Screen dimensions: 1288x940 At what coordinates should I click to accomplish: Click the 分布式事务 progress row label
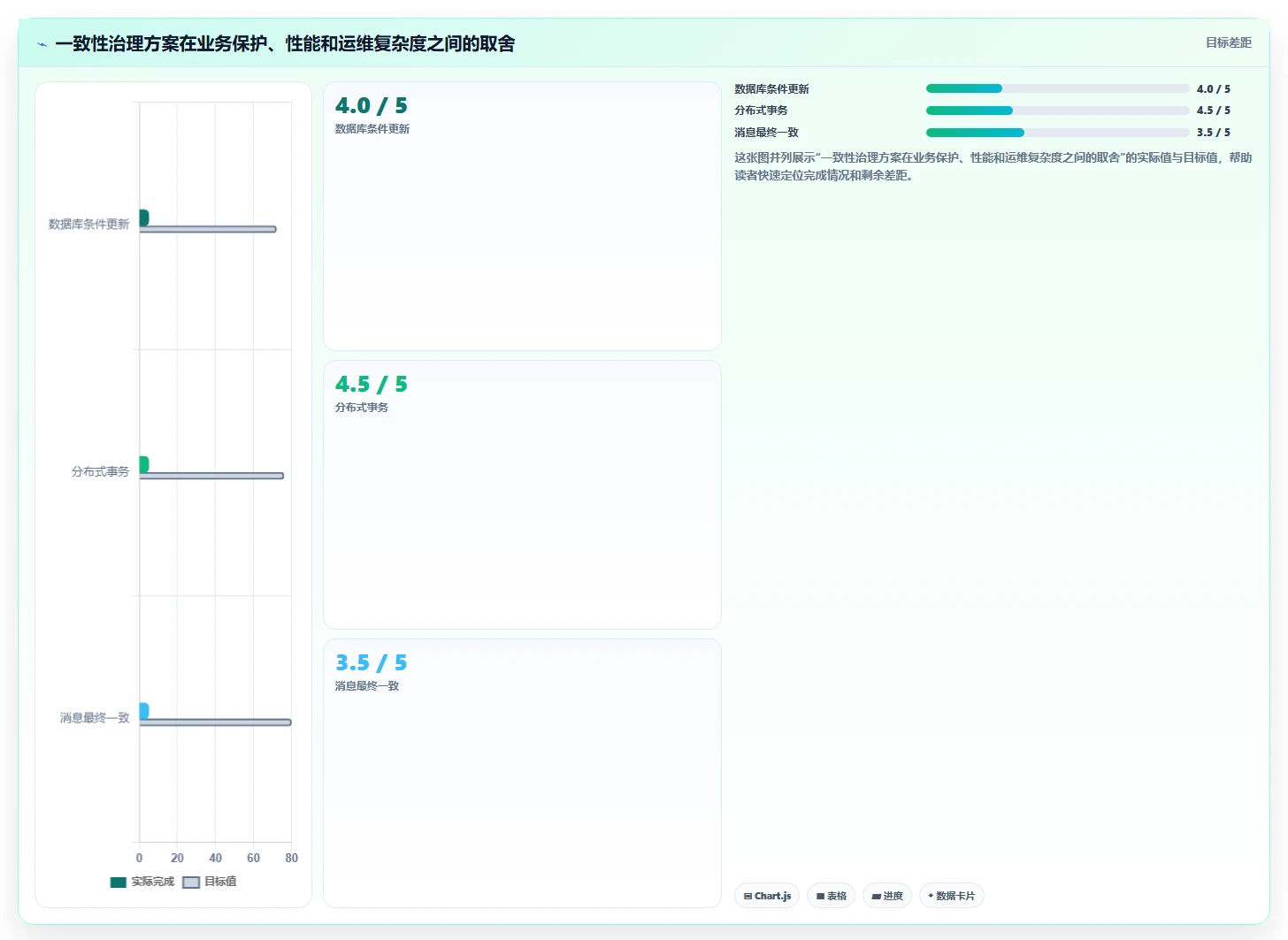761,111
